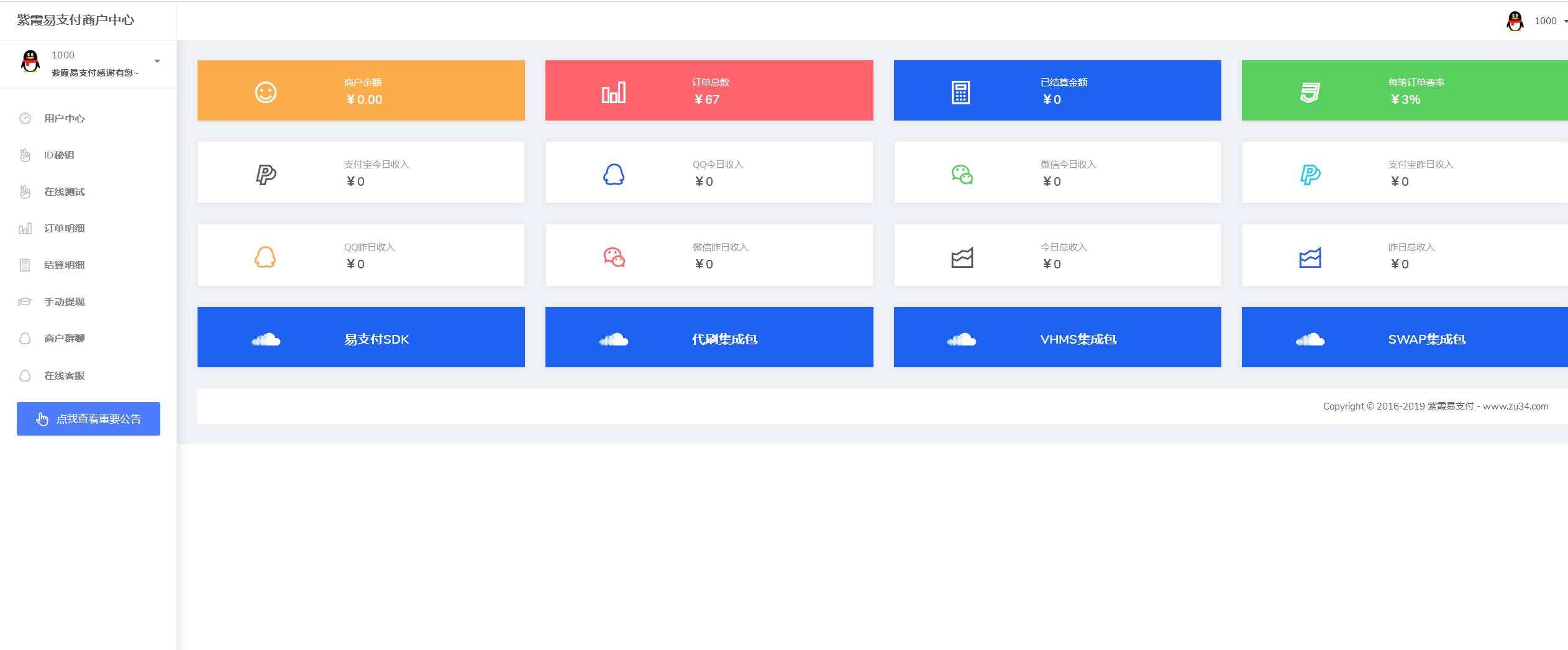The height and width of the screenshot is (650, 1568).
Task: Click the green WeChat icon for 微信今日收入
Action: [962, 175]
